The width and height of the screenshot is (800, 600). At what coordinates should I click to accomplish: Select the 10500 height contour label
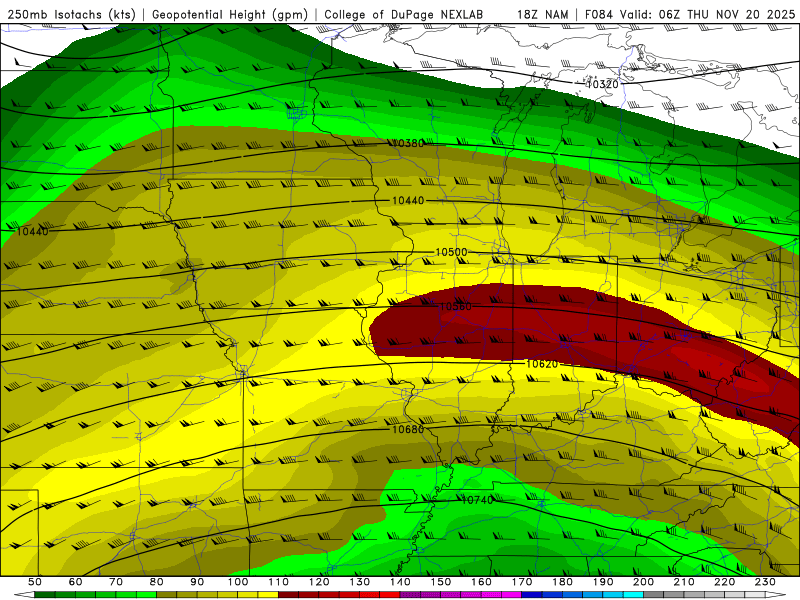coord(451,252)
